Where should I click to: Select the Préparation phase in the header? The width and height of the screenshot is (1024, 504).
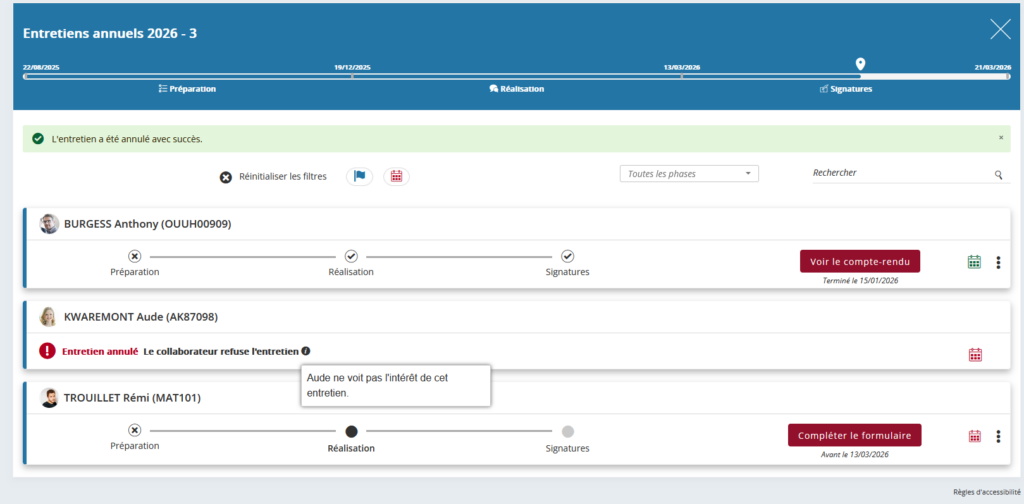click(187, 89)
